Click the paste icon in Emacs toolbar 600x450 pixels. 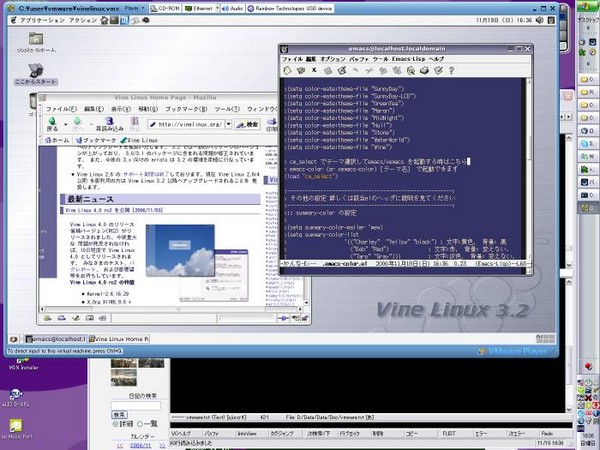(397, 70)
